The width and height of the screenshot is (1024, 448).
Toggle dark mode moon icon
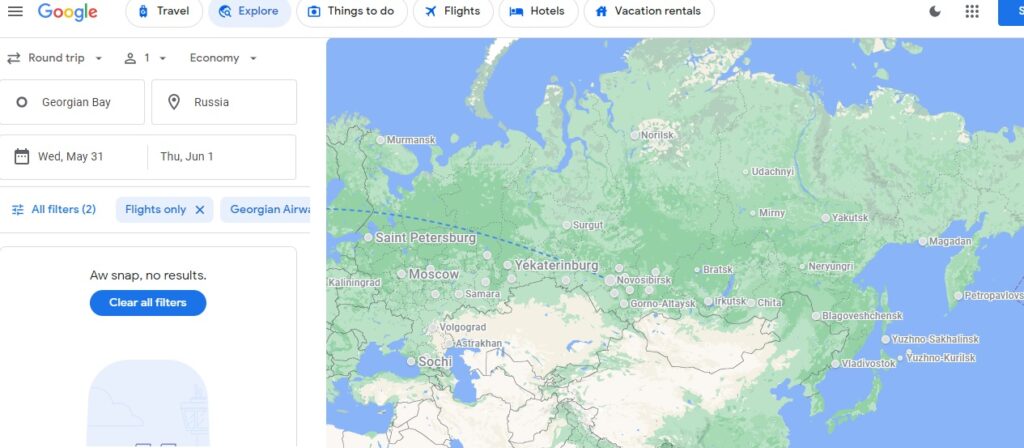tap(935, 11)
